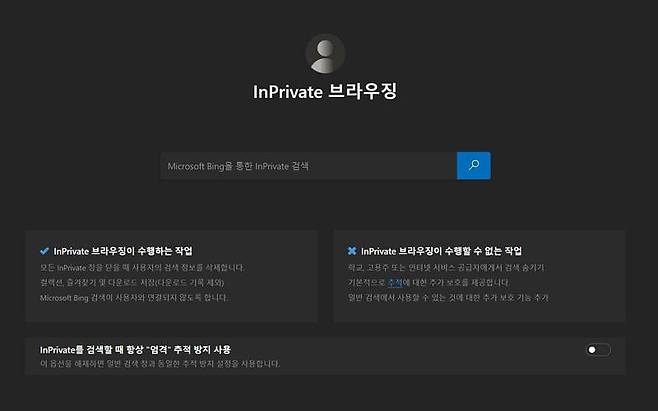Enable the '엄격' tracking prevention toggle

pos(598,350)
